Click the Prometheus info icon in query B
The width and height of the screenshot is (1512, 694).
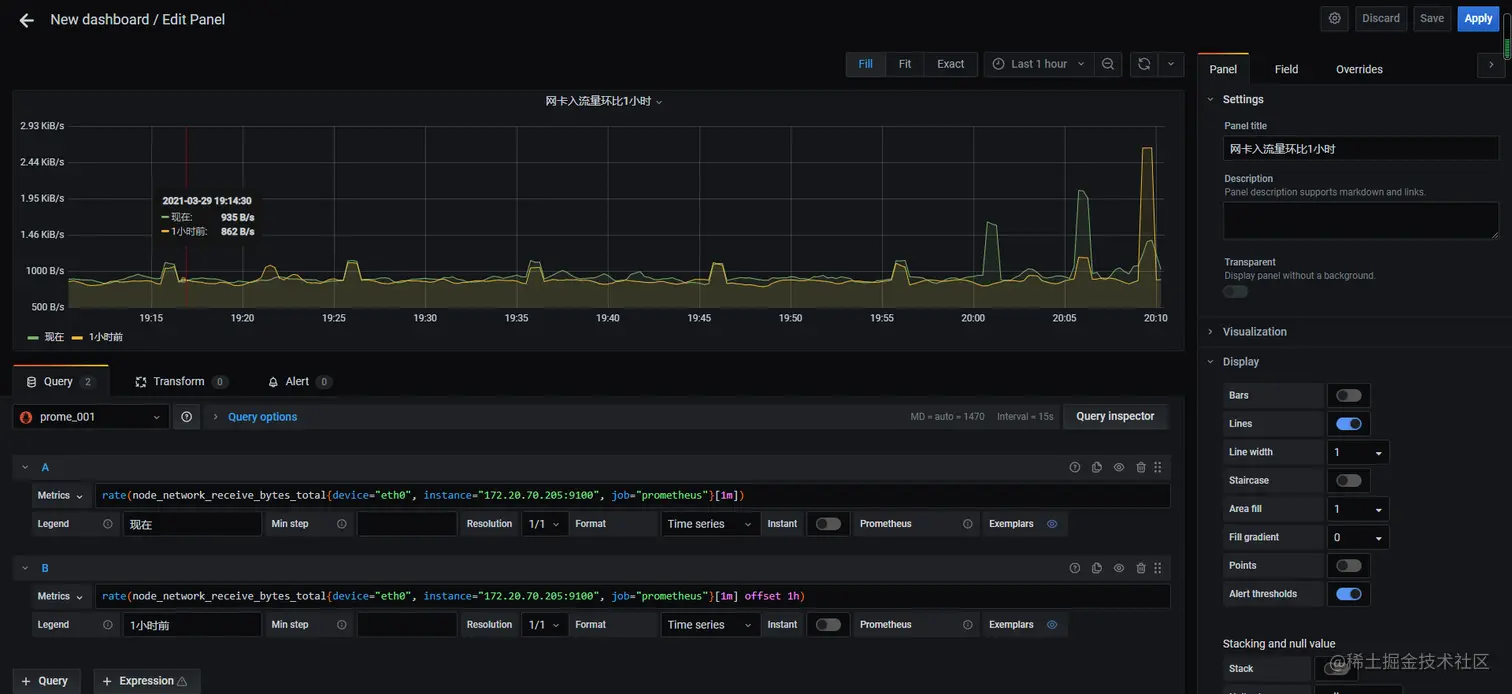tap(968, 625)
